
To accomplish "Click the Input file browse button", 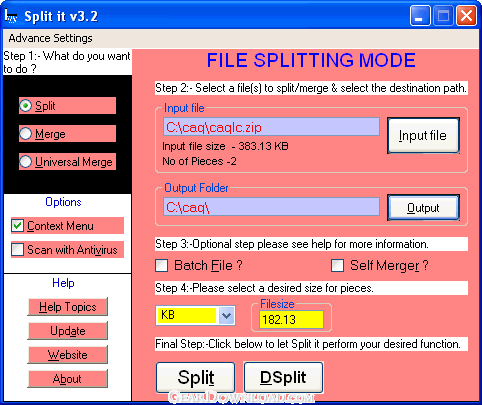I will click(x=423, y=135).
